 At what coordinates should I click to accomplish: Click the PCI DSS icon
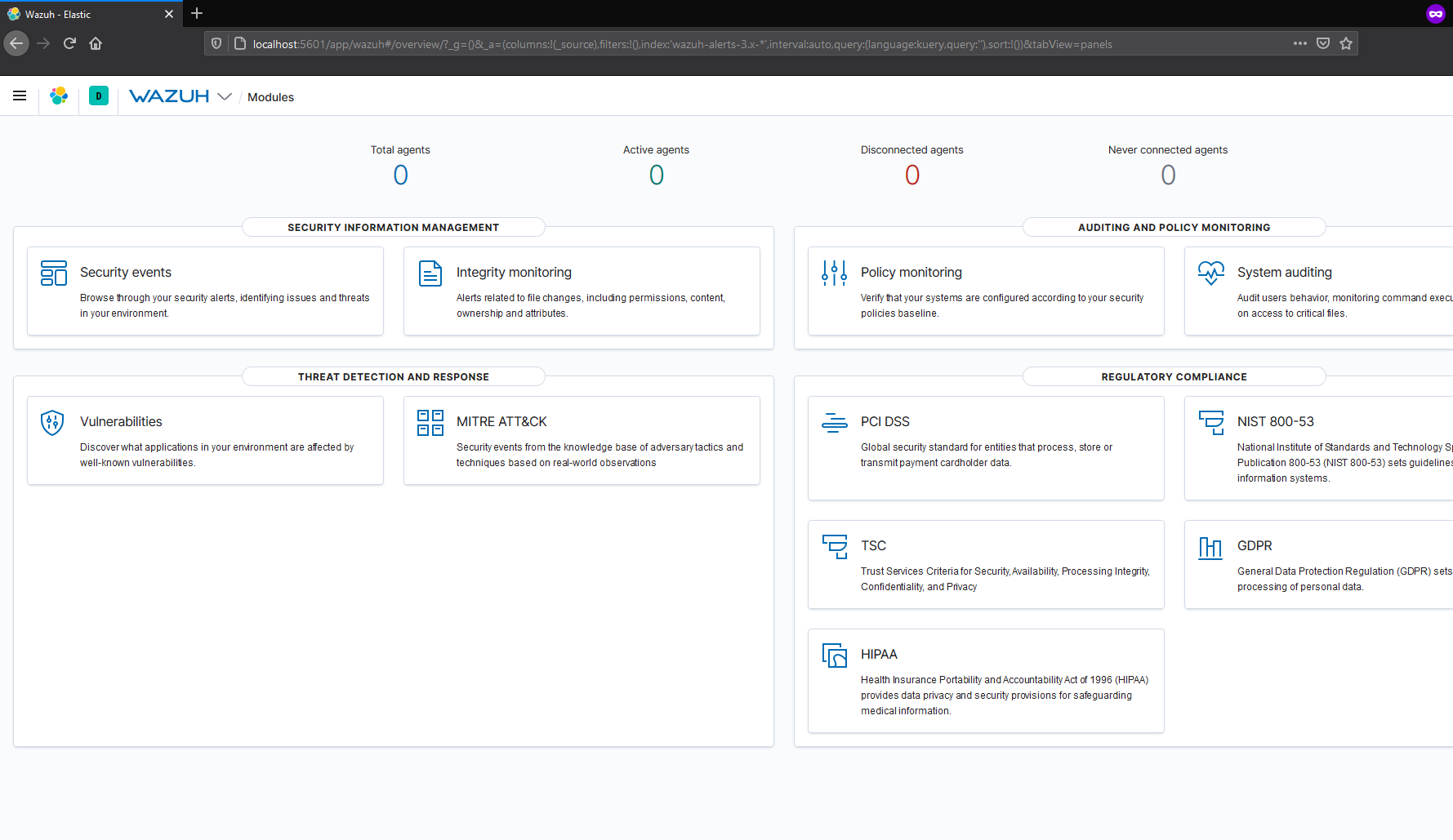835,423
